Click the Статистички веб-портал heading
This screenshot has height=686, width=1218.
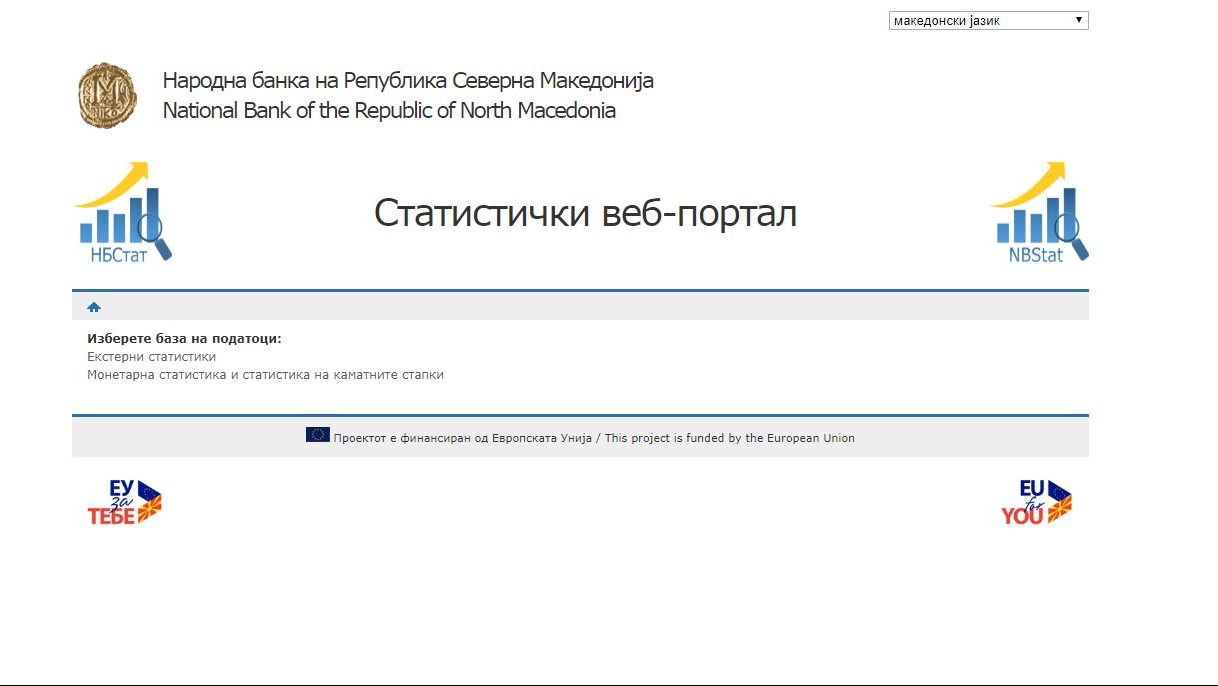(x=585, y=213)
